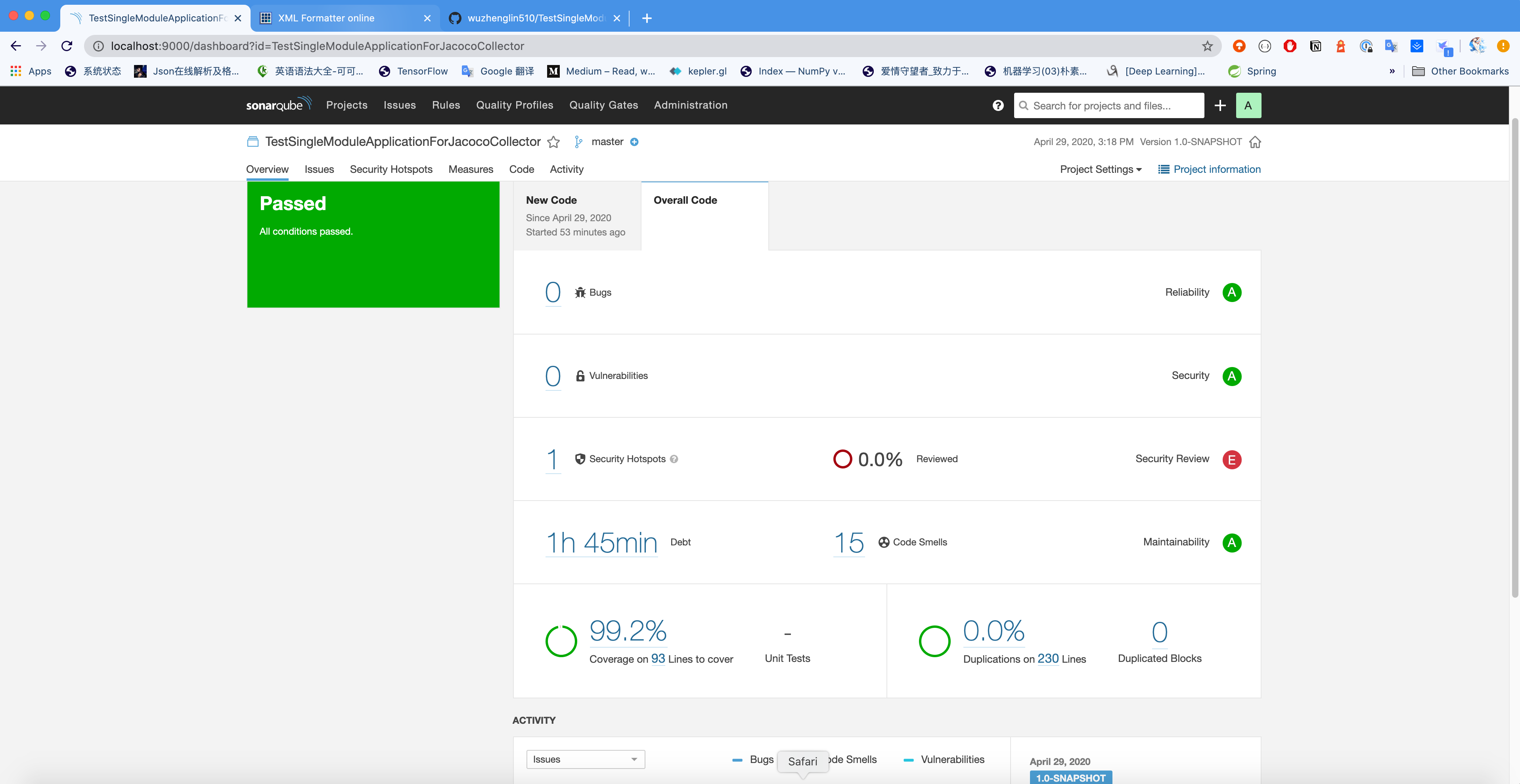Image resolution: width=1520 pixels, height=784 pixels.
Task: Switch to the New Code tab
Action: pyautogui.click(x=576, y=216)
